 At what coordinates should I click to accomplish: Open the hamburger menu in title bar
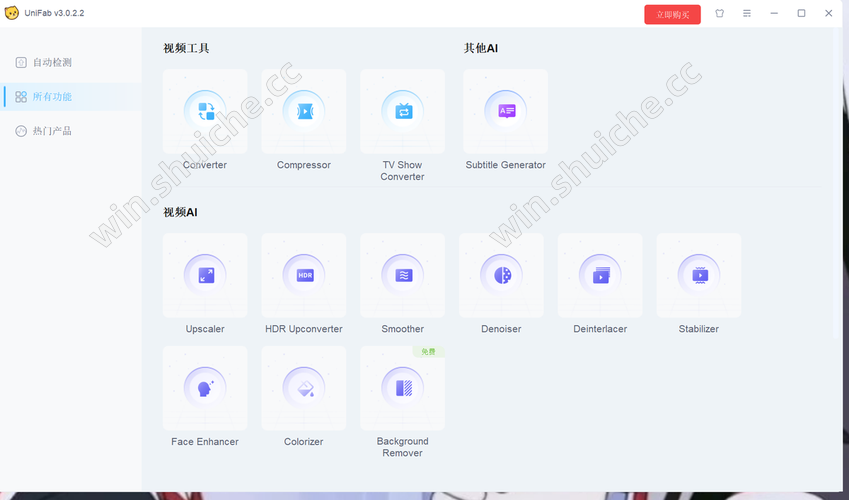pyautogui.click(x=747, y=13)
